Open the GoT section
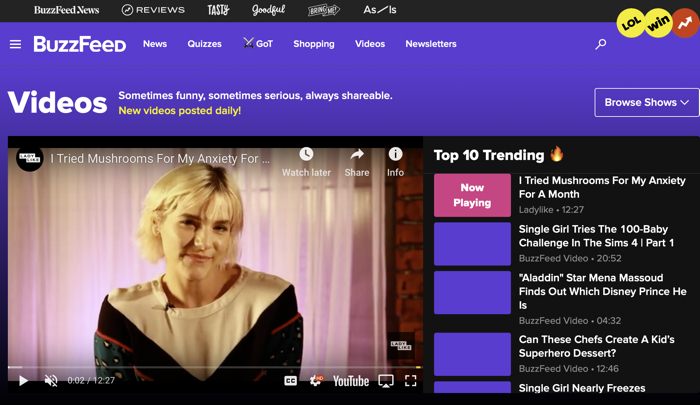Screen dimensions: 700x405 click(258, 43)
